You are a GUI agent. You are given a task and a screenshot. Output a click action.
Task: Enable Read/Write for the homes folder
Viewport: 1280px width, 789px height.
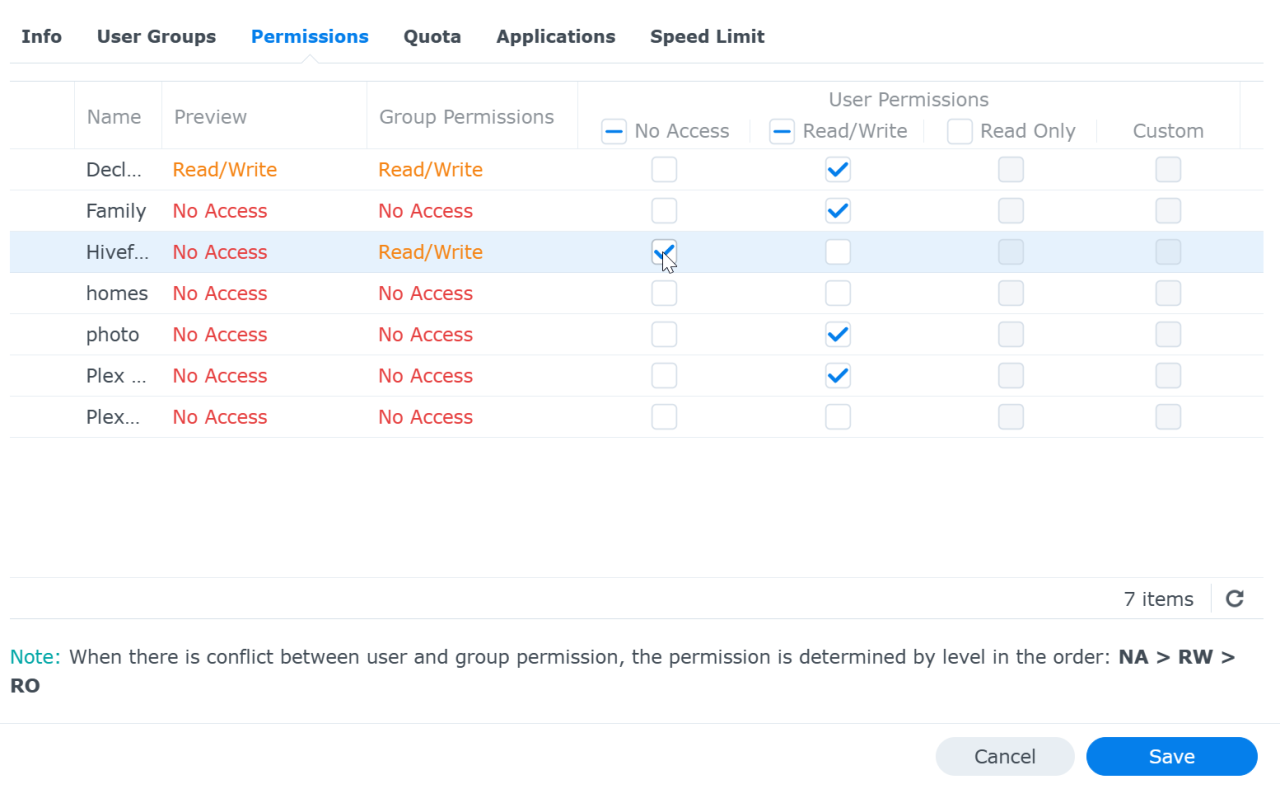click(838, 293)
